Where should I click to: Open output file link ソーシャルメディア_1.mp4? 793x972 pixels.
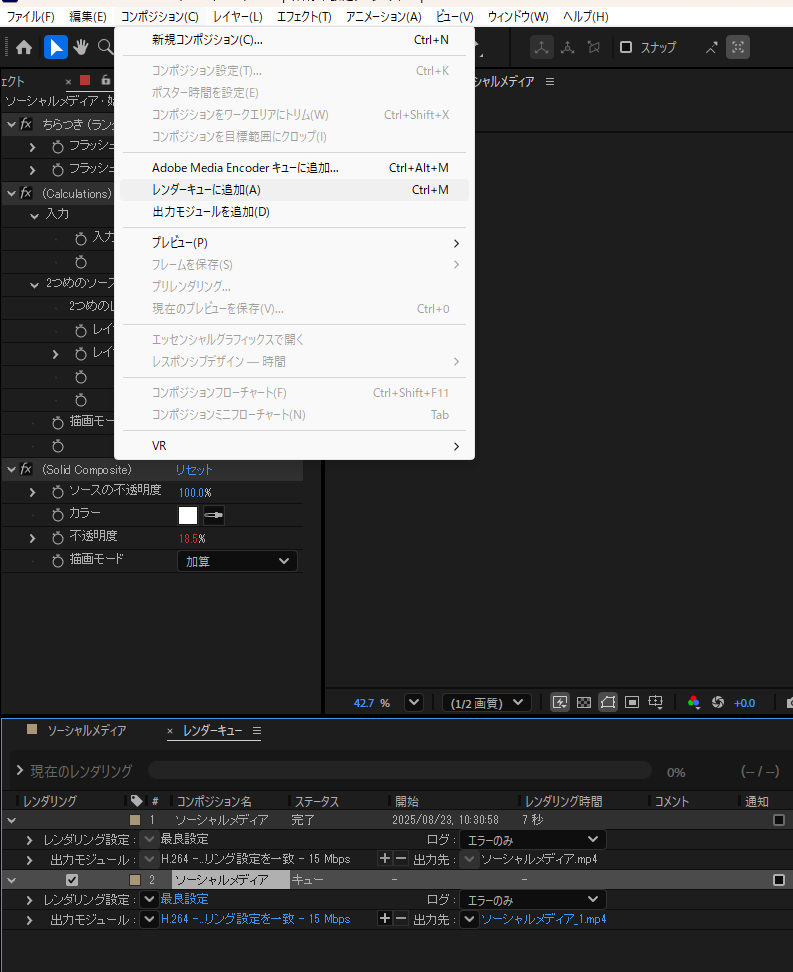543,919
